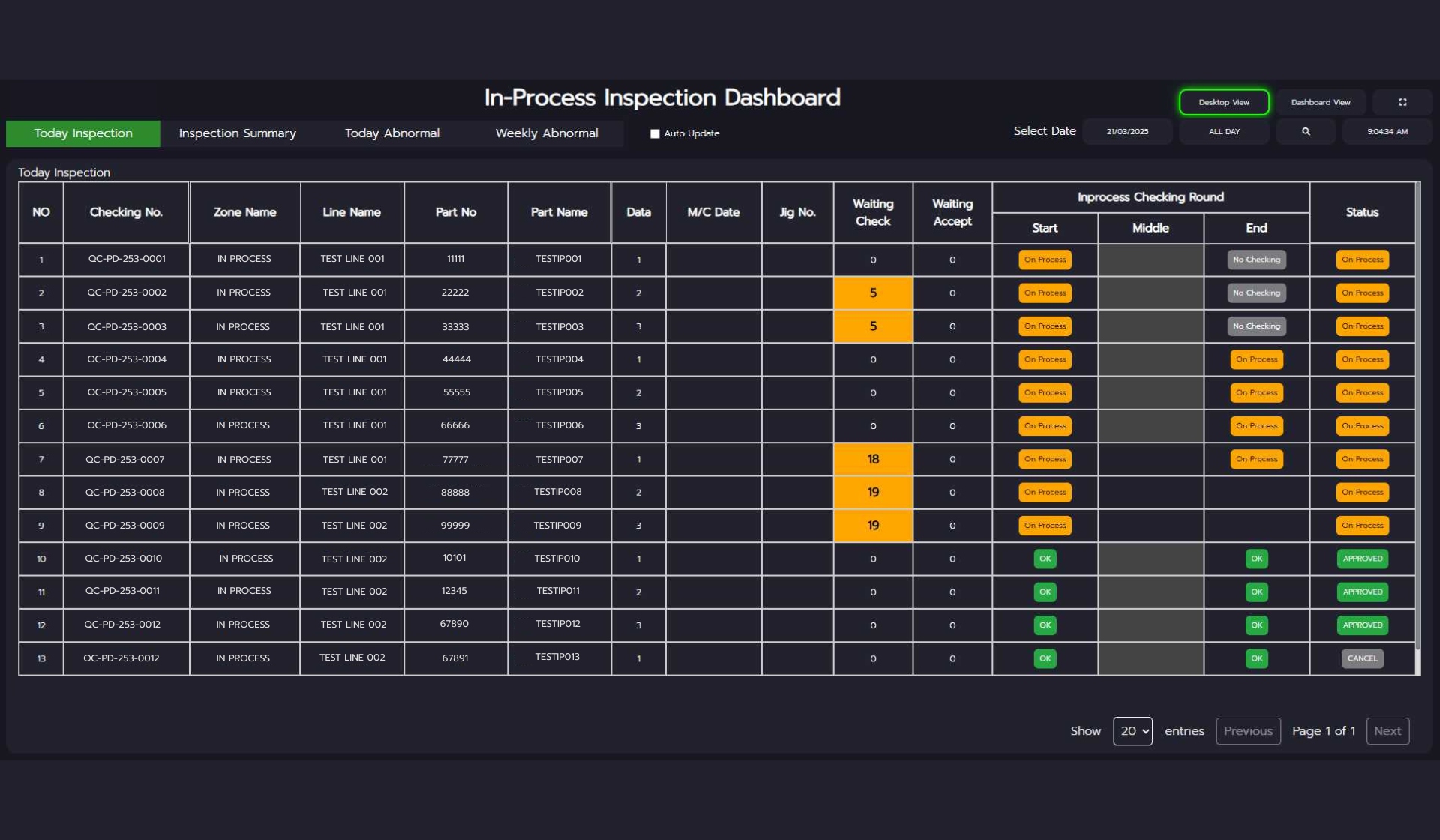1440x840 pixels.
Task: Switch to Dashboard View mode
Action: coord(1320,102)
